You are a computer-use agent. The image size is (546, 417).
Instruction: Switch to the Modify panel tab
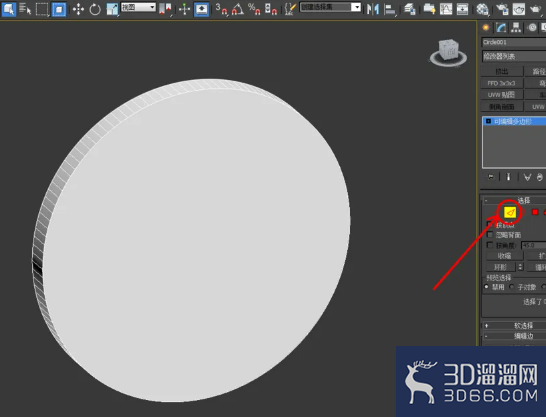point(501,28)
